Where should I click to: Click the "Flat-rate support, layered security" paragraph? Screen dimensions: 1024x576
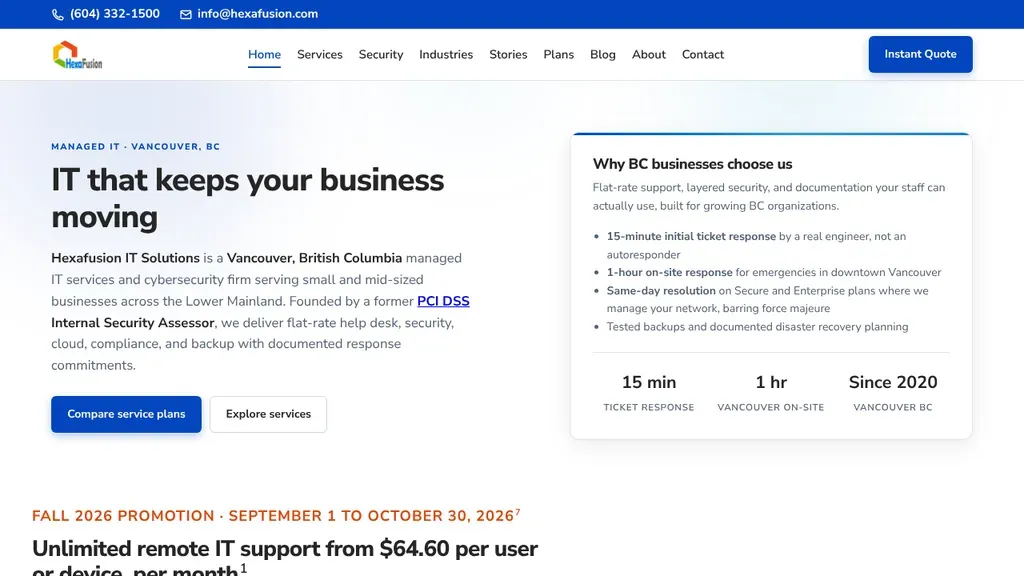click(x=769, y=197)
